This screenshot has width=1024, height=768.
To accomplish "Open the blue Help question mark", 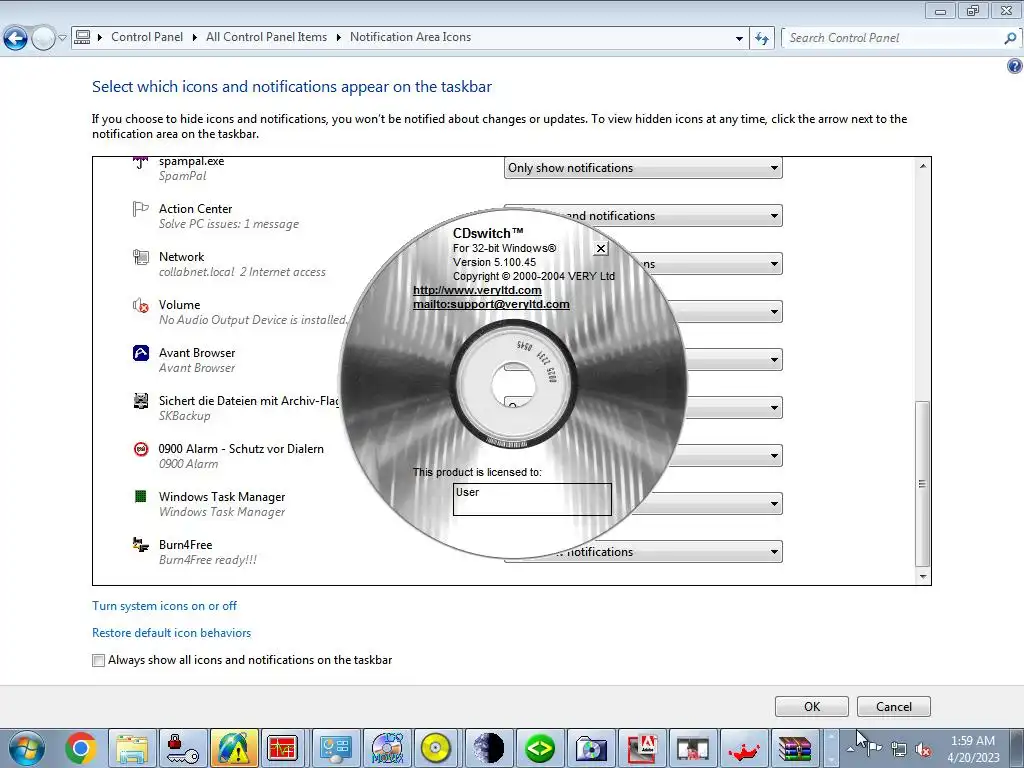I will click(x=1015, y=66).
